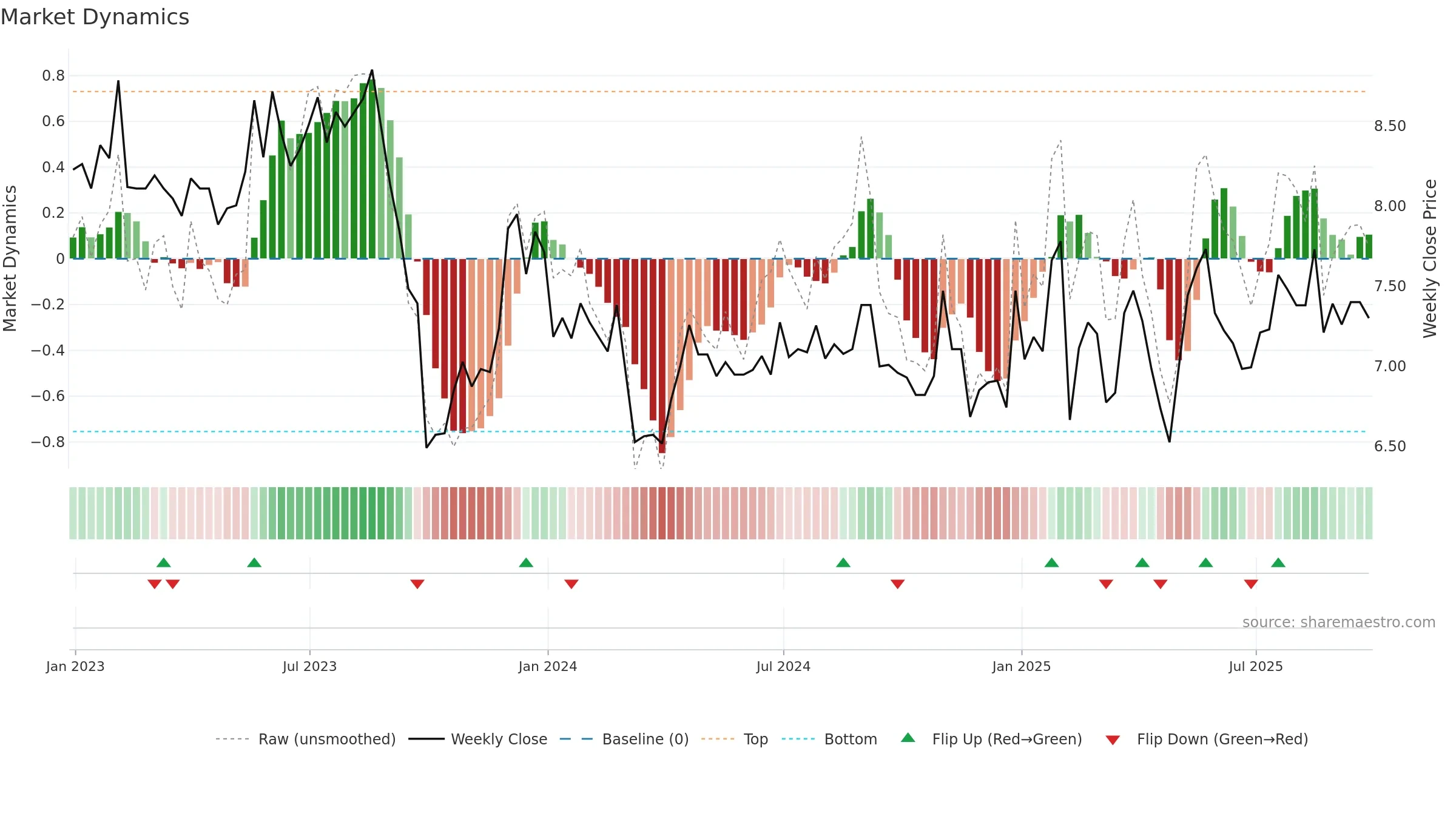
Task: Click the red flip-down marker just before Jul 2025
Action: (1251, 584)
